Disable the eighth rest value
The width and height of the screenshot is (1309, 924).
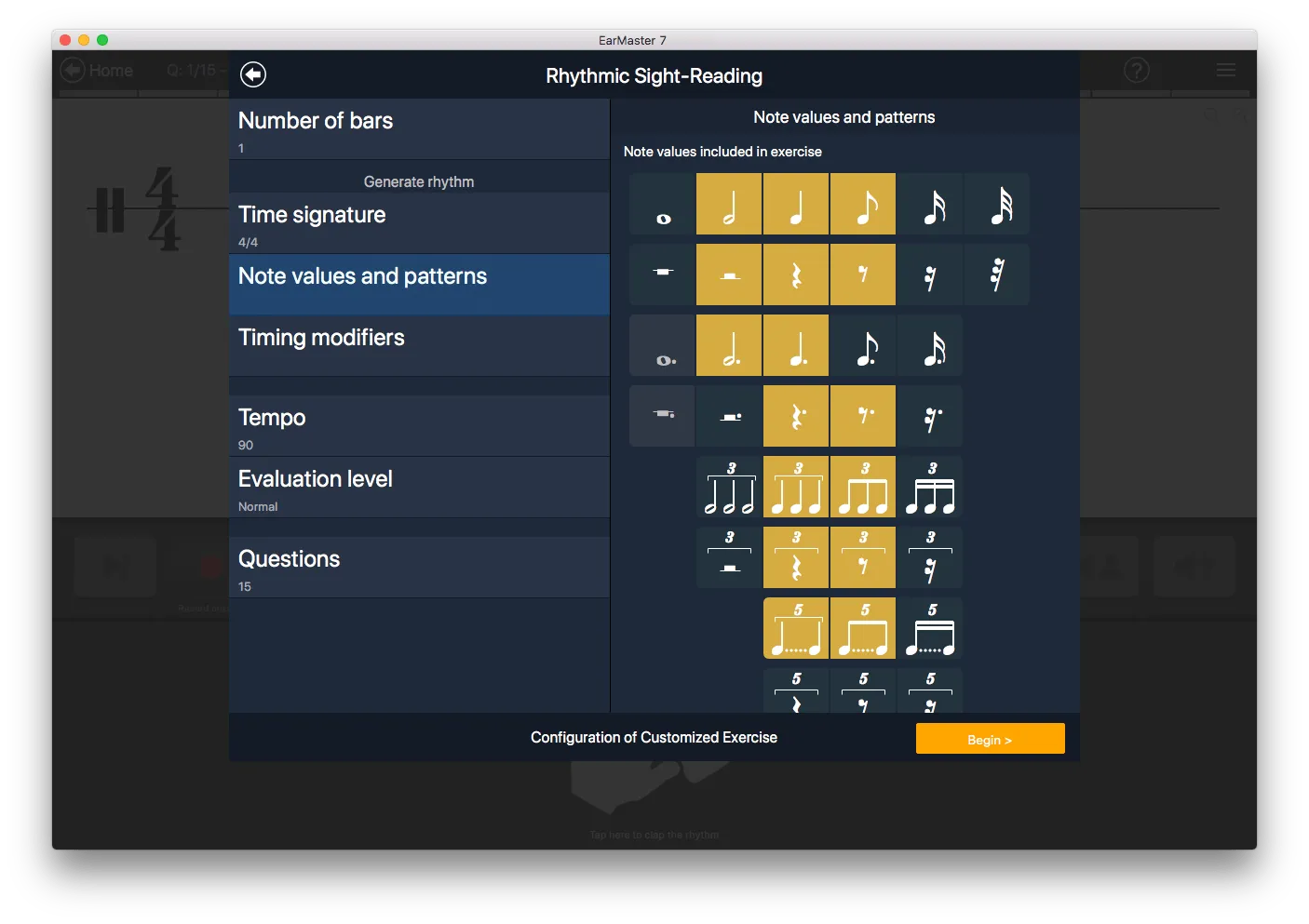tap(863, 275)
